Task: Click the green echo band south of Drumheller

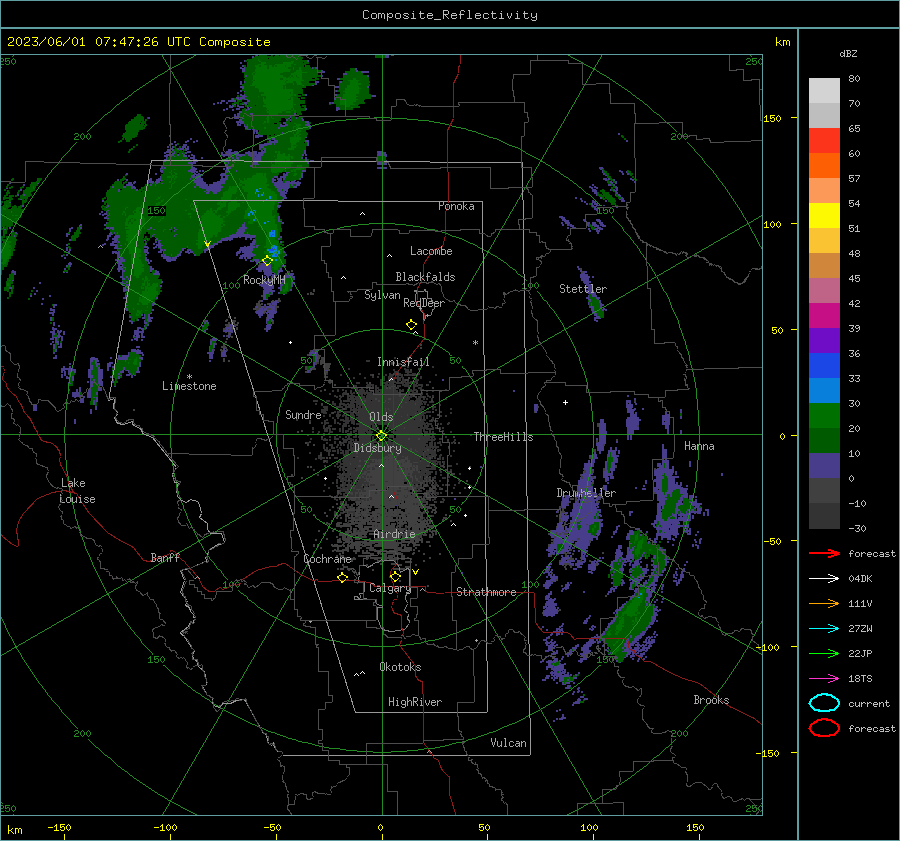Action: [630, 623]
